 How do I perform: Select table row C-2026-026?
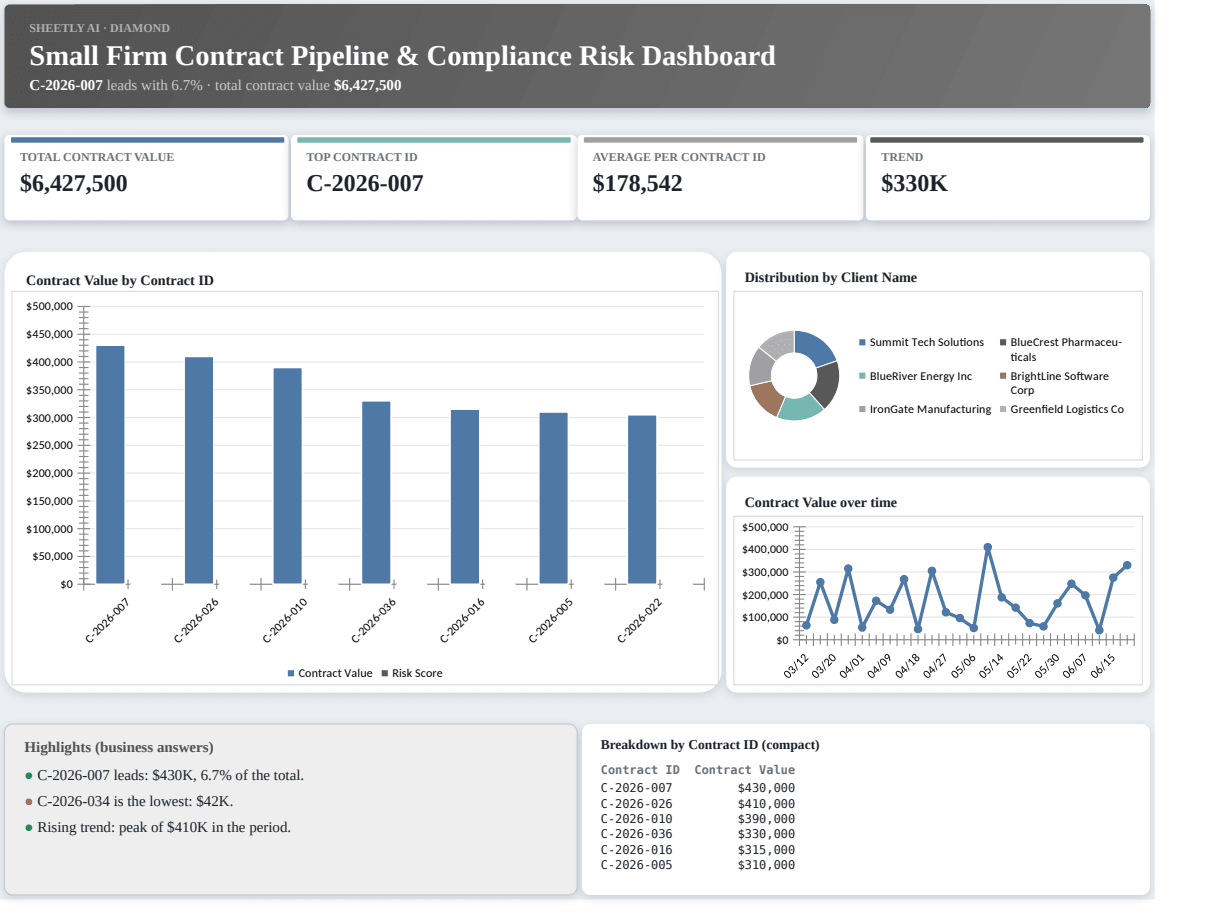tap(698, 803)
